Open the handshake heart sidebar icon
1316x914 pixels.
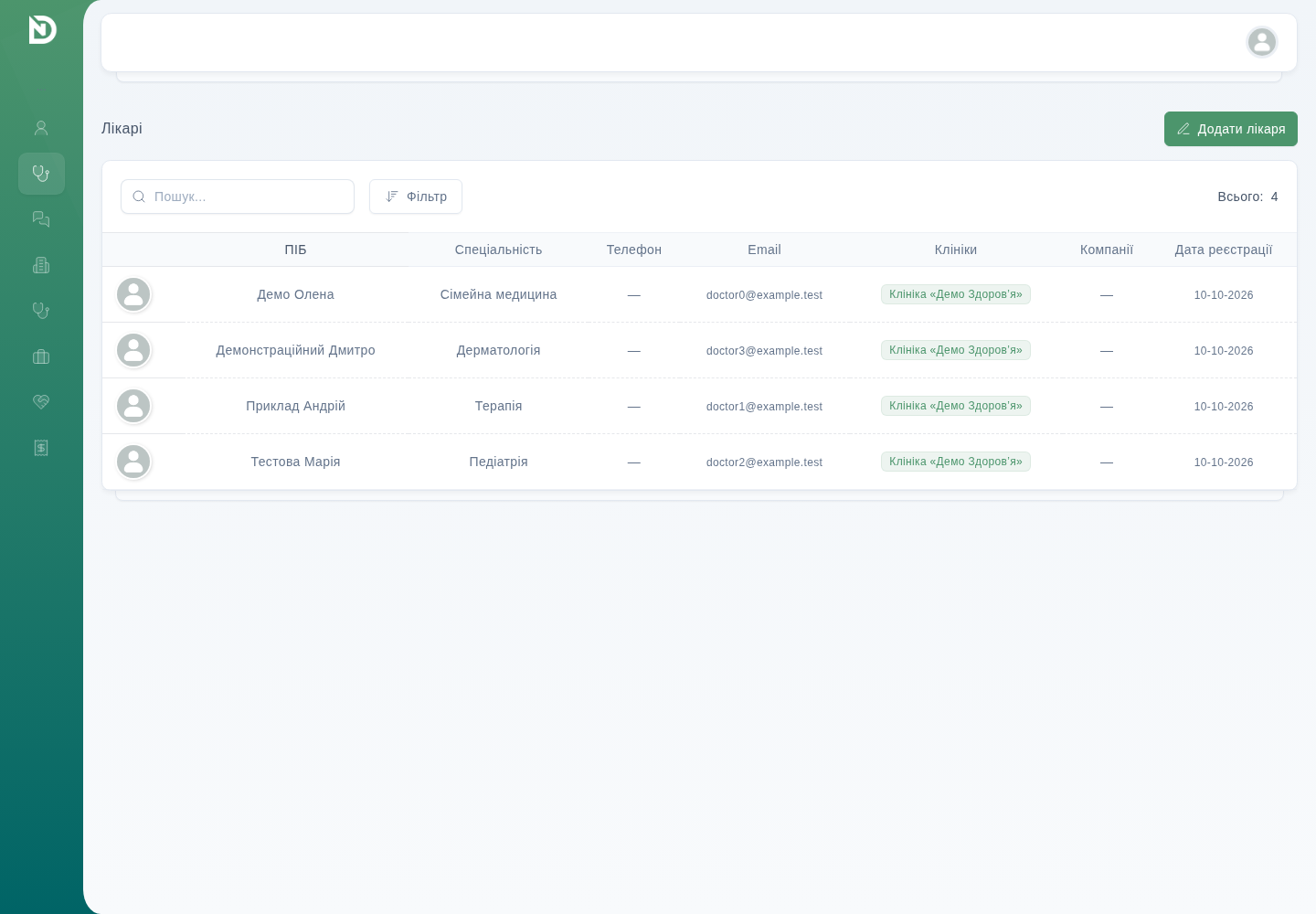pyautogui.click(x=41, y=402)
